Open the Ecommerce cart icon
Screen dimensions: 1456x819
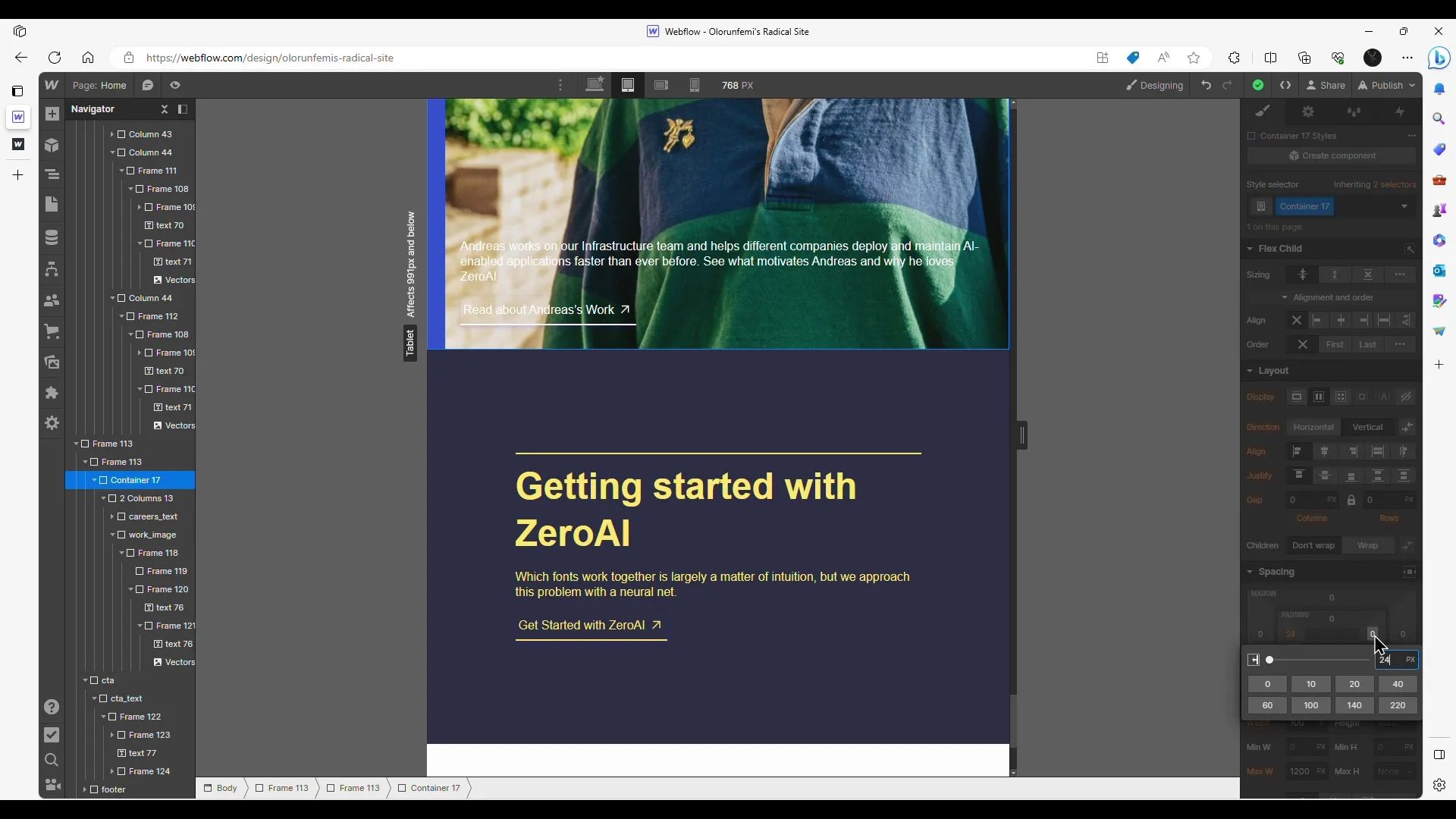point(52,331)
